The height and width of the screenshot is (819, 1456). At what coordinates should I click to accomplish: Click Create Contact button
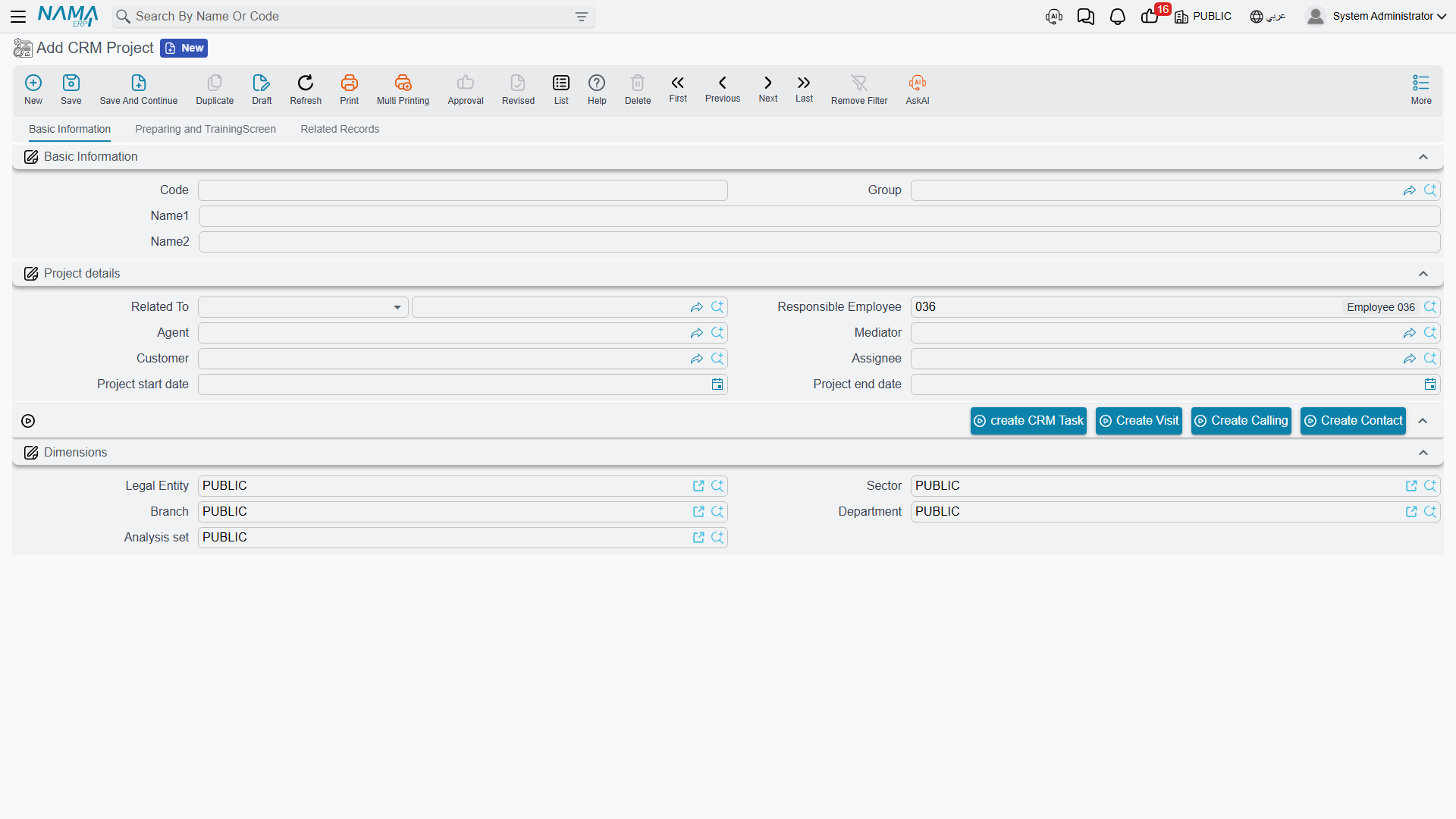1354,421
